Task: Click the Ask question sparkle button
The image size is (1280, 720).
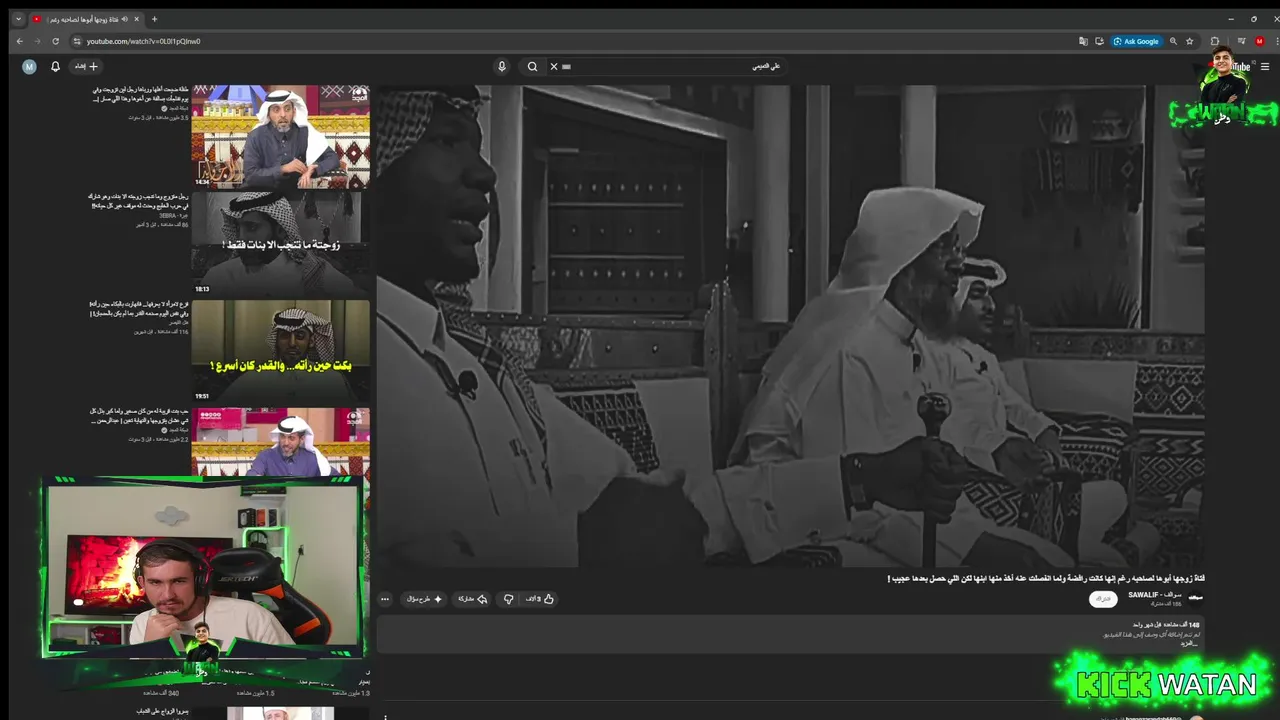Action: (x=424, y=599)
